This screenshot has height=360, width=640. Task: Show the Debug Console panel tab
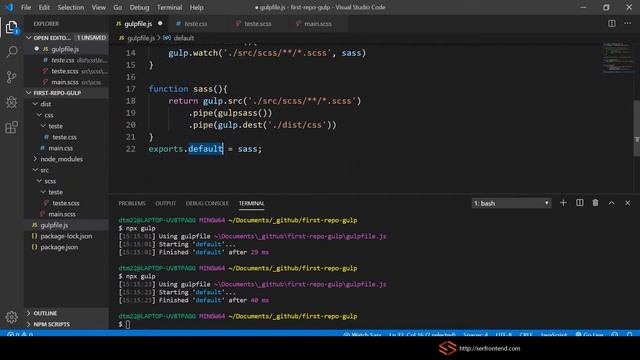click(207, 203)
